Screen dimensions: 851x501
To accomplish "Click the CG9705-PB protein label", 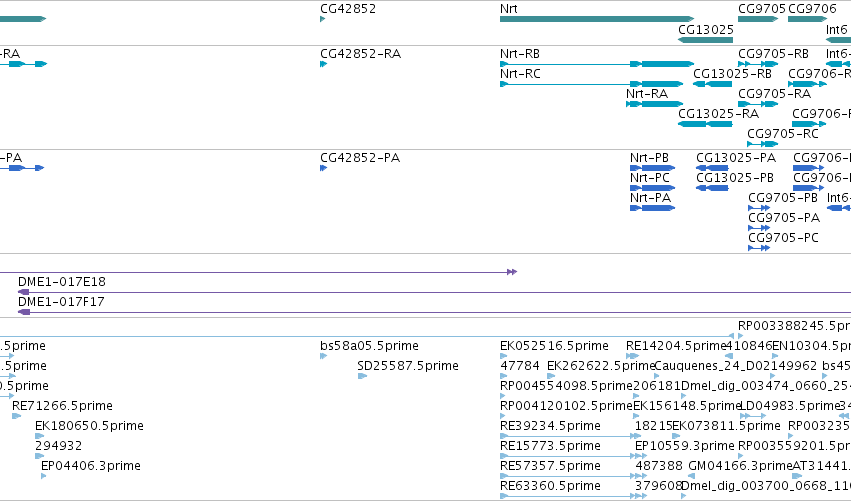I will (x=783, y=198).
